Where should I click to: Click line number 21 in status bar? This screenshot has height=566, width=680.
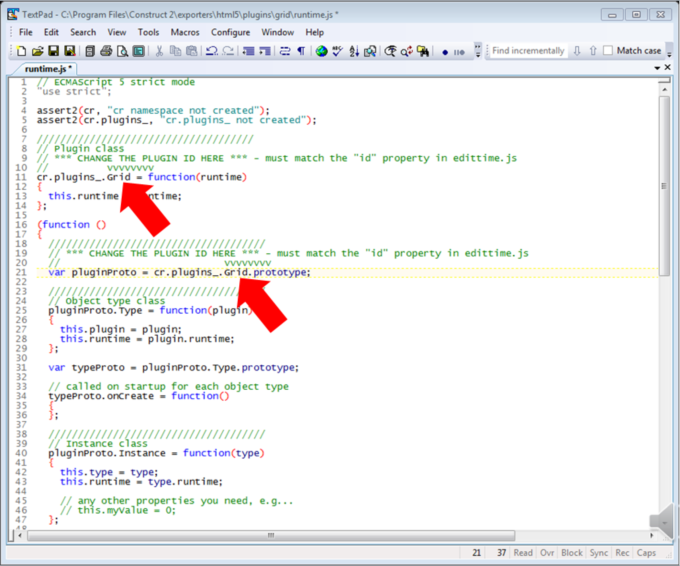point(476,553)
